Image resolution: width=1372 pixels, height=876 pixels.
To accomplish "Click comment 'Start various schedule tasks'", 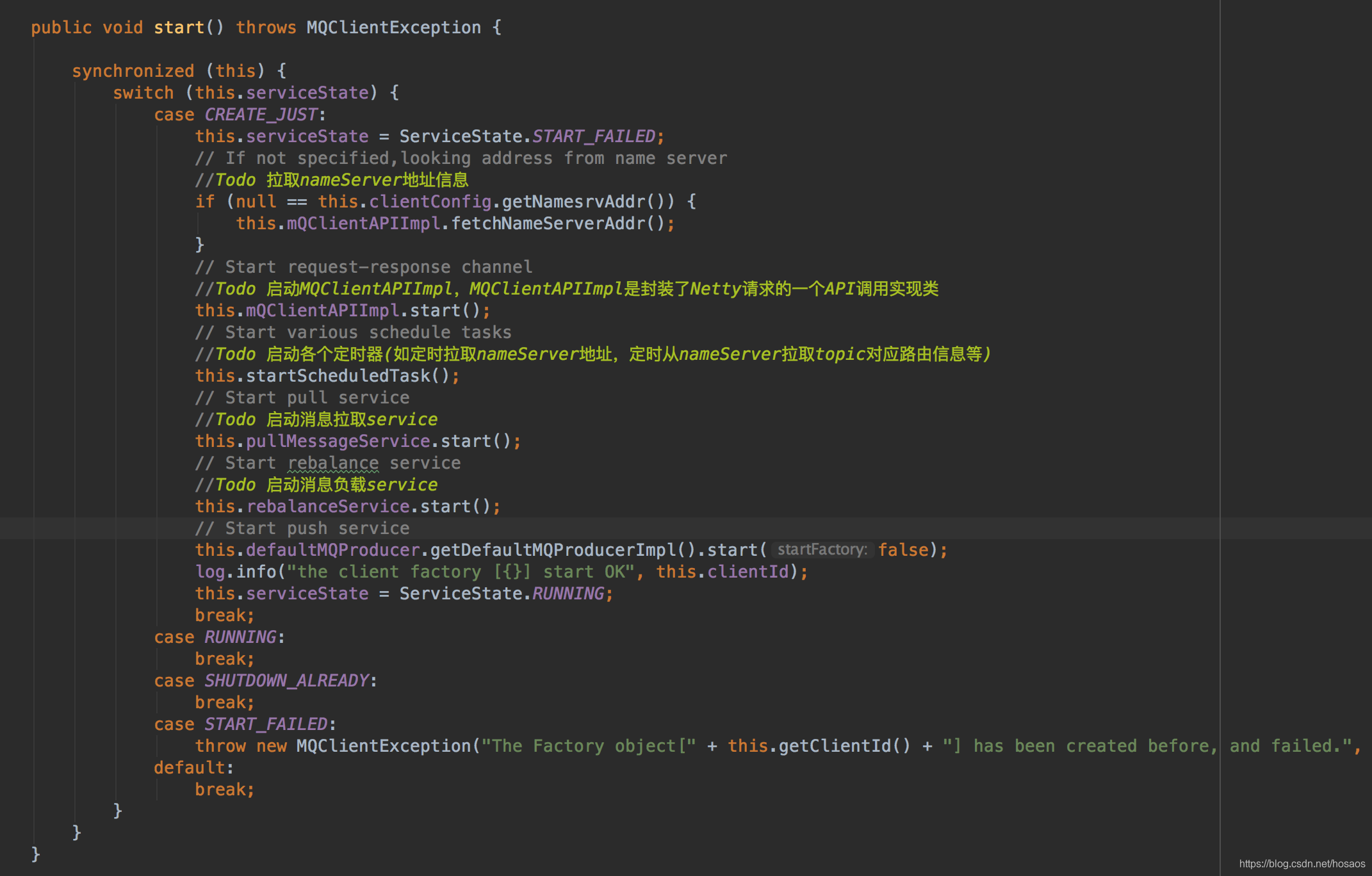I will [354, 332].
